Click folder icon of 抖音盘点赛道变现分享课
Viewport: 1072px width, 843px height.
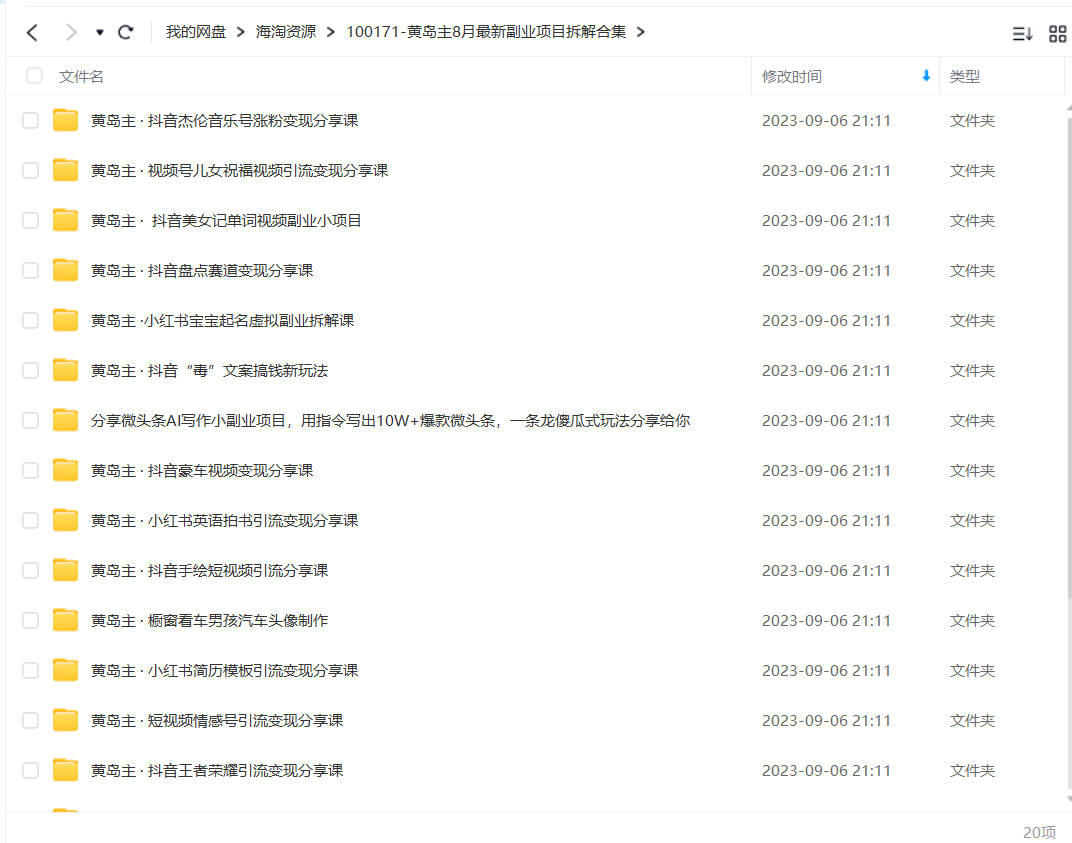coord(66,270)
